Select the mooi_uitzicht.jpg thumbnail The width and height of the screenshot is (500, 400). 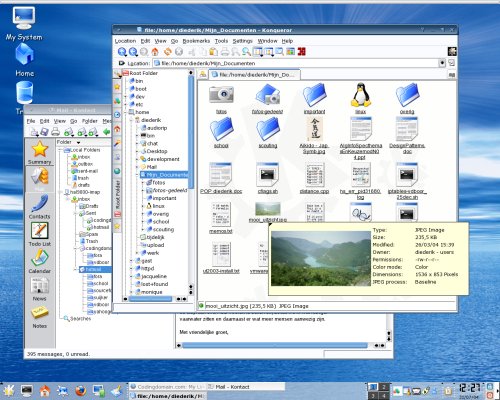[268, 212]
